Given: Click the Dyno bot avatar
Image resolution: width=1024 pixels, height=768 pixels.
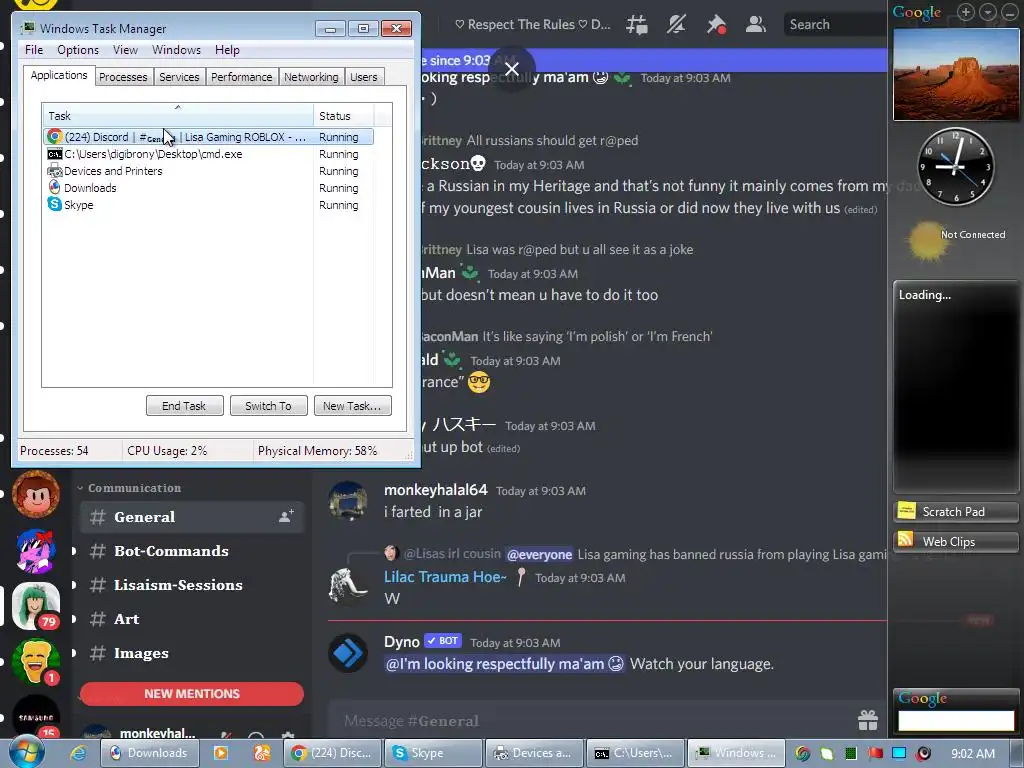Looking at the screenshot, I should [347, 652].
